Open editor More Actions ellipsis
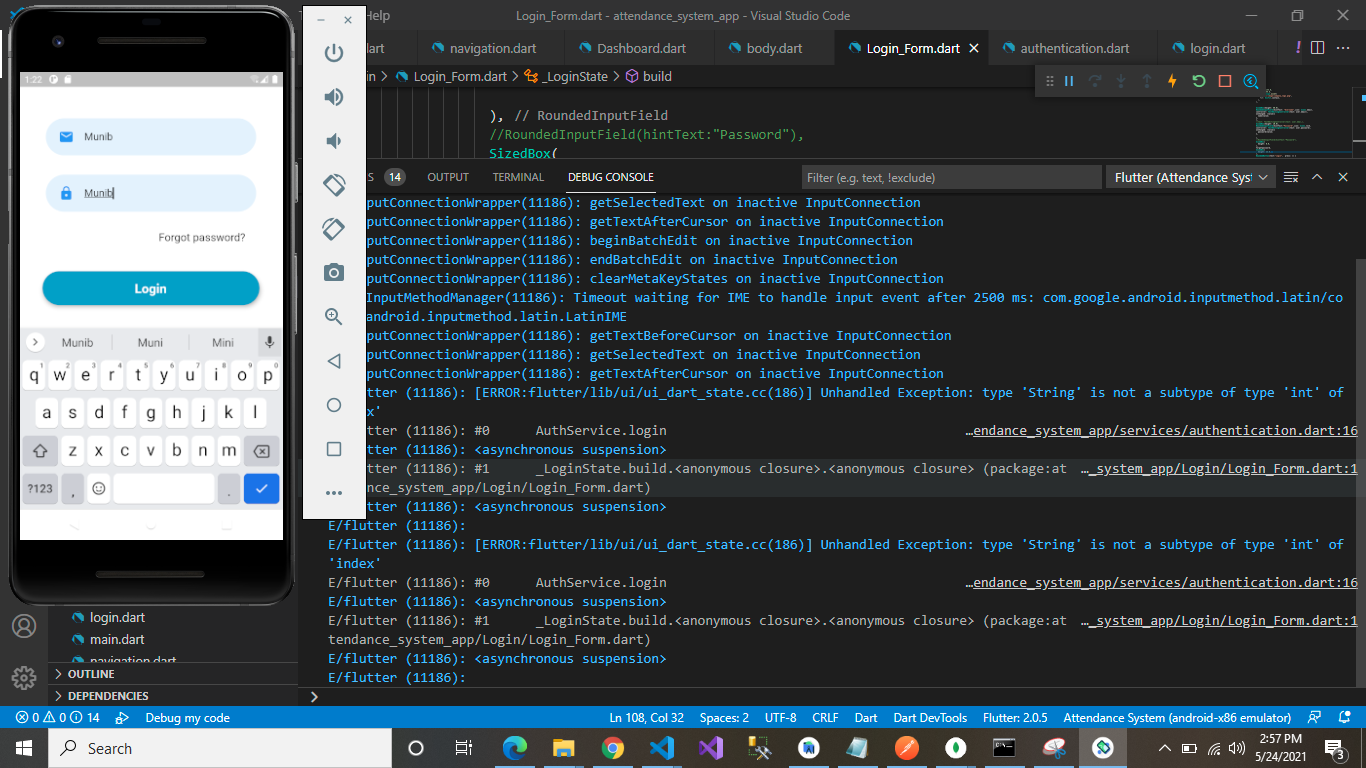1366x768 pixels. coord(1343,48)
